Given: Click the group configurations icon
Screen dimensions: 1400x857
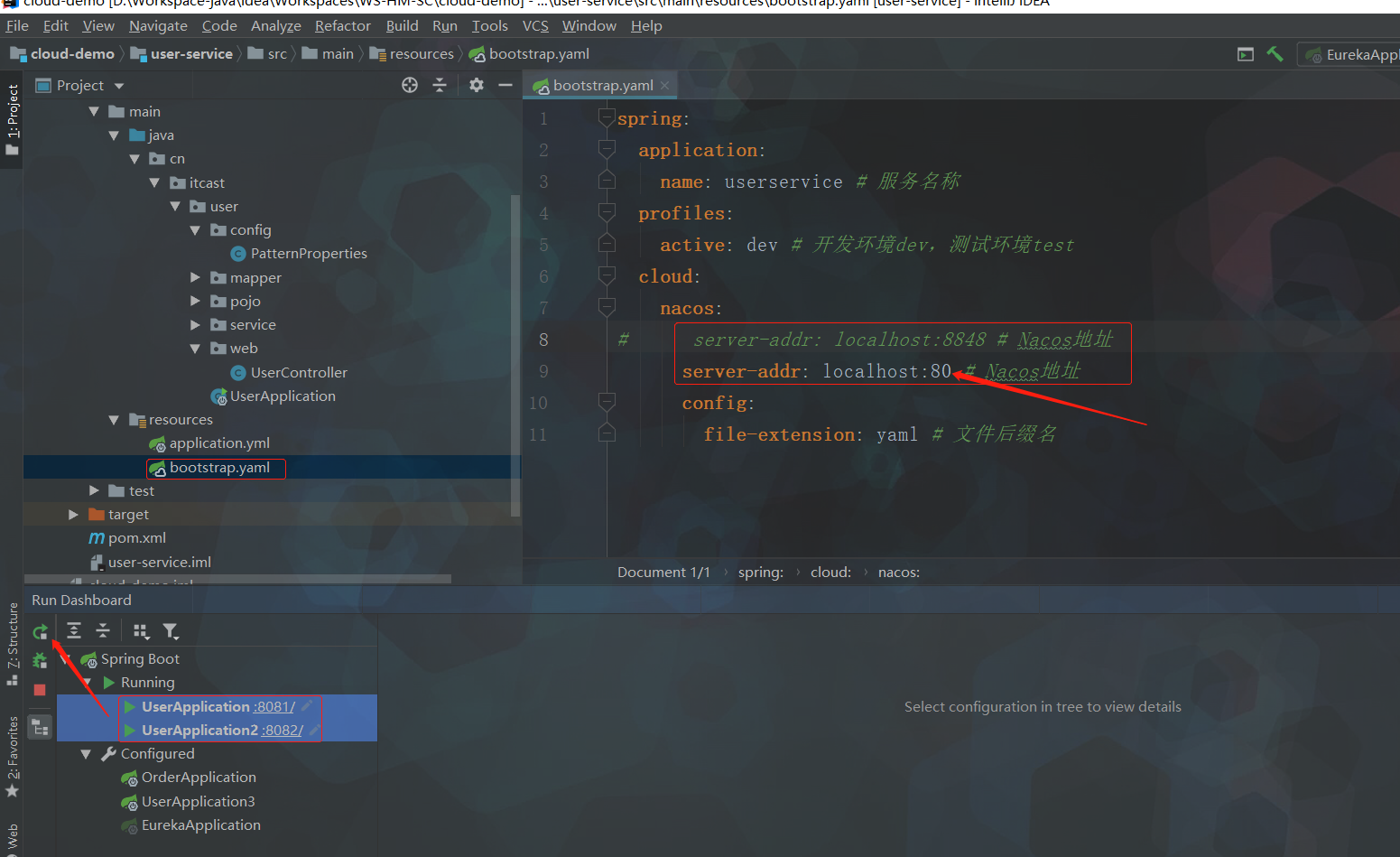Looking at the screenshot, I should click(141, 630).
